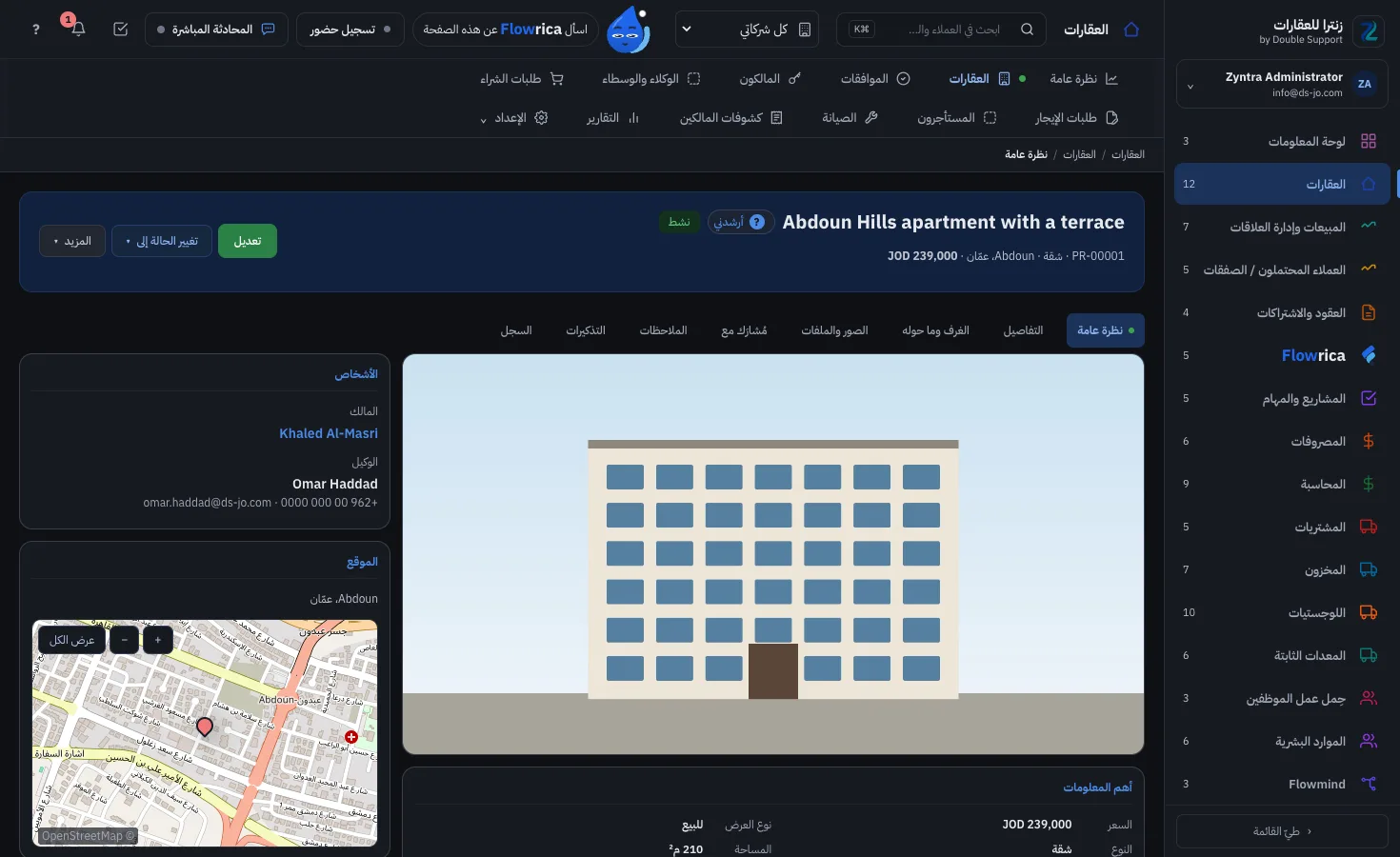Click the apartment building photo
This screenshot has height=857, width=1400.
click(x=773, y=554)
